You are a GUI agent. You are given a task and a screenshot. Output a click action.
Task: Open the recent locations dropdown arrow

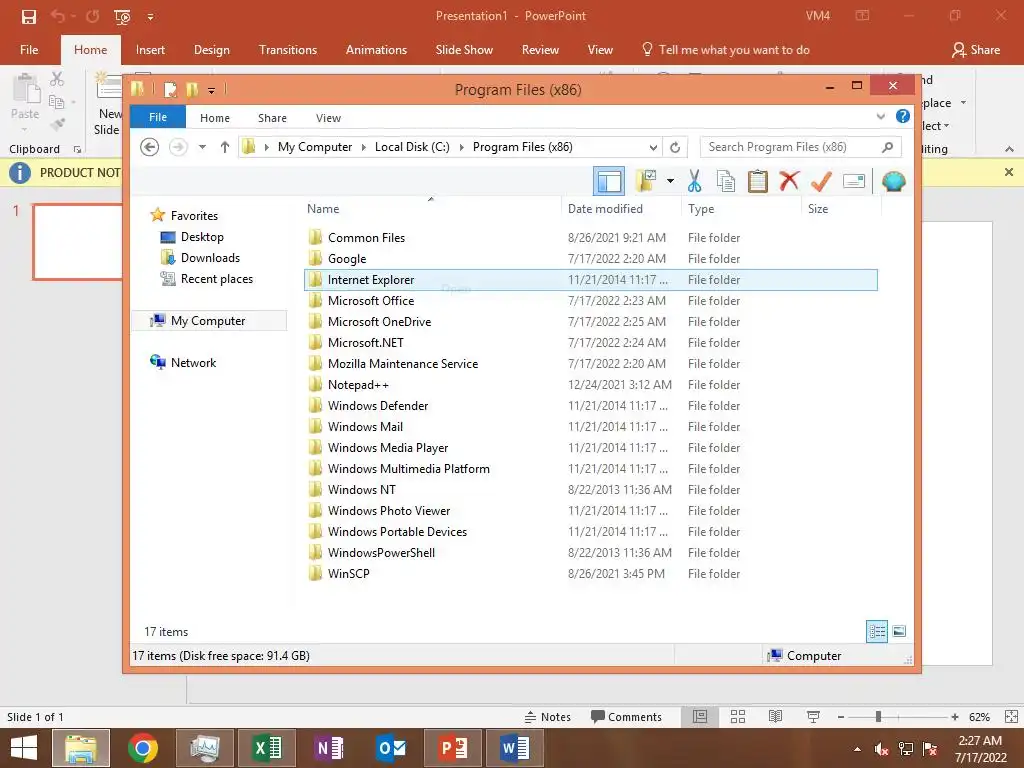(x=202, y=147)
